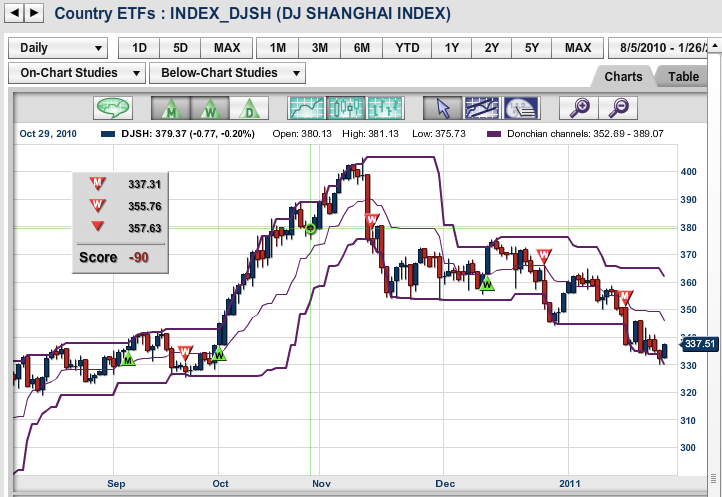Set the range to YTD
The image size is (722, 497).
pyautogui.click(x=407, y=48)
